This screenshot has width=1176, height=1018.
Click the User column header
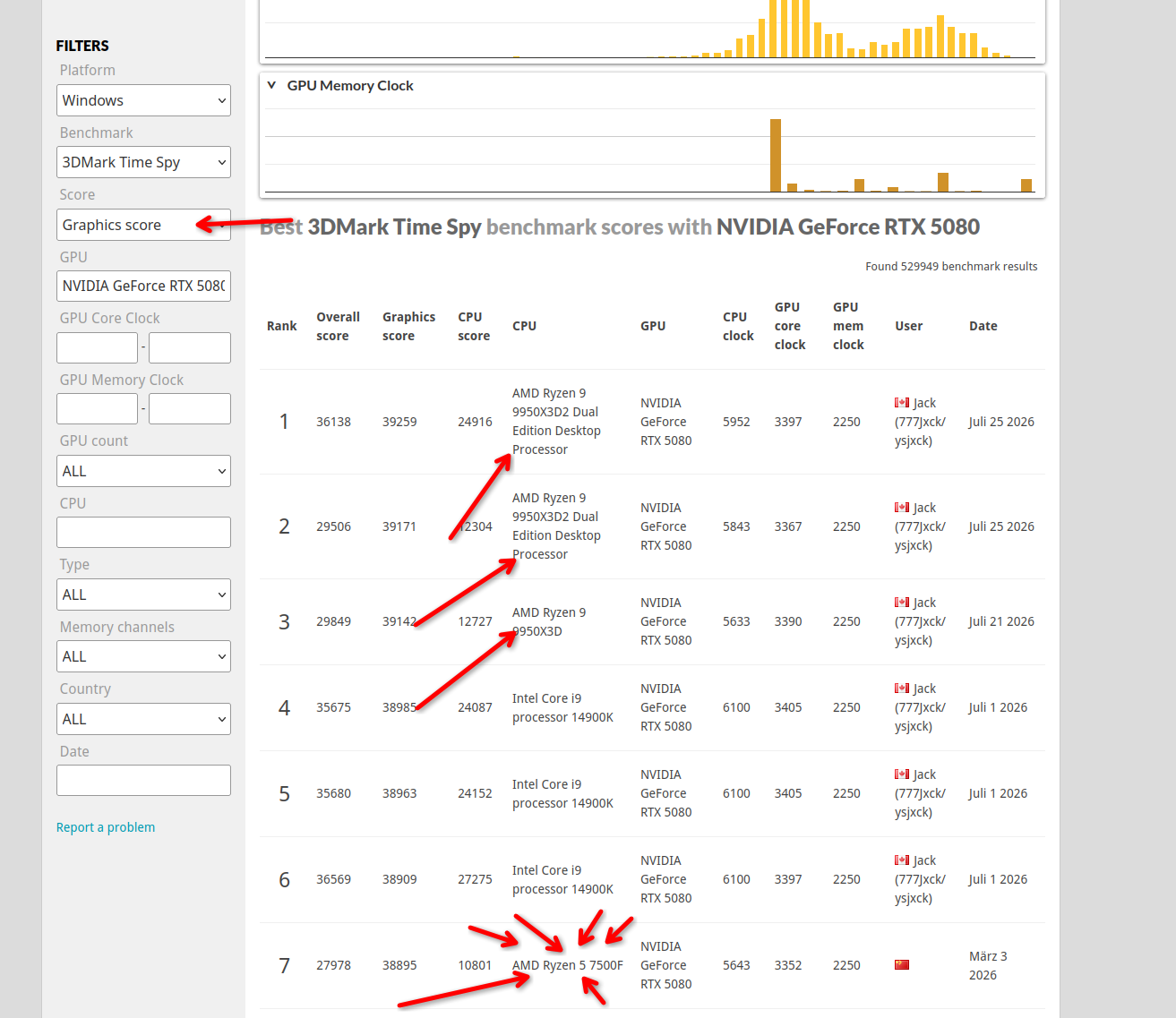908,326
